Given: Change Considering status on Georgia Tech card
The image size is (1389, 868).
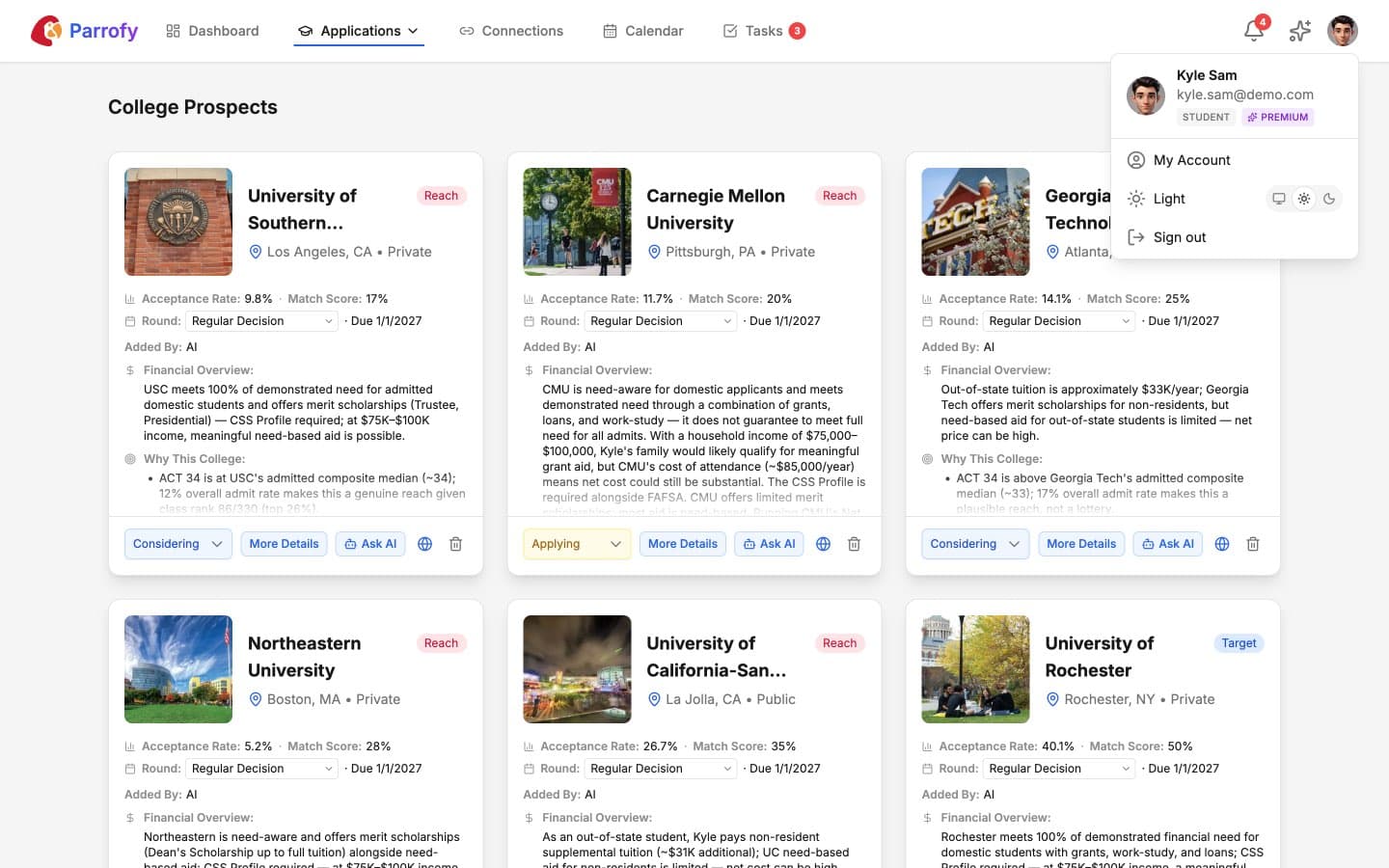Looking at the screenshot, I should coord(975,544).
